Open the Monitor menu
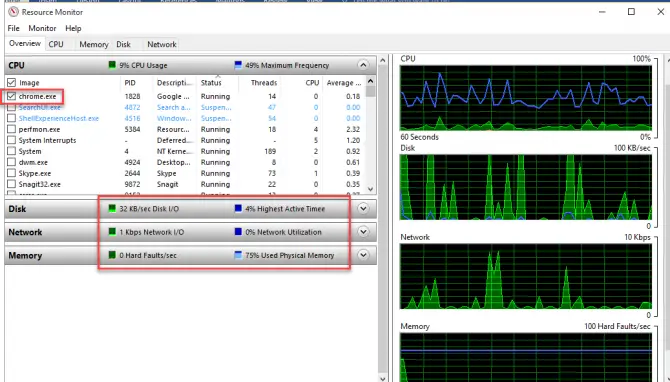The height and width of the screenshot is (382, 670). pyautogui.click(x=42, y=28)
